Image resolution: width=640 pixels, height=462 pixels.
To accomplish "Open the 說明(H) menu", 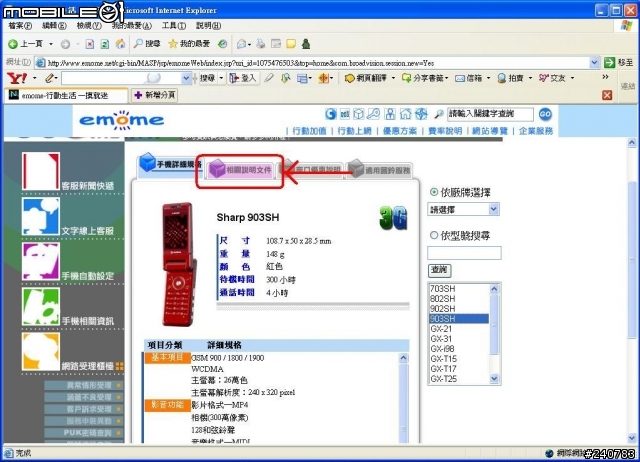I will (208, 26).
